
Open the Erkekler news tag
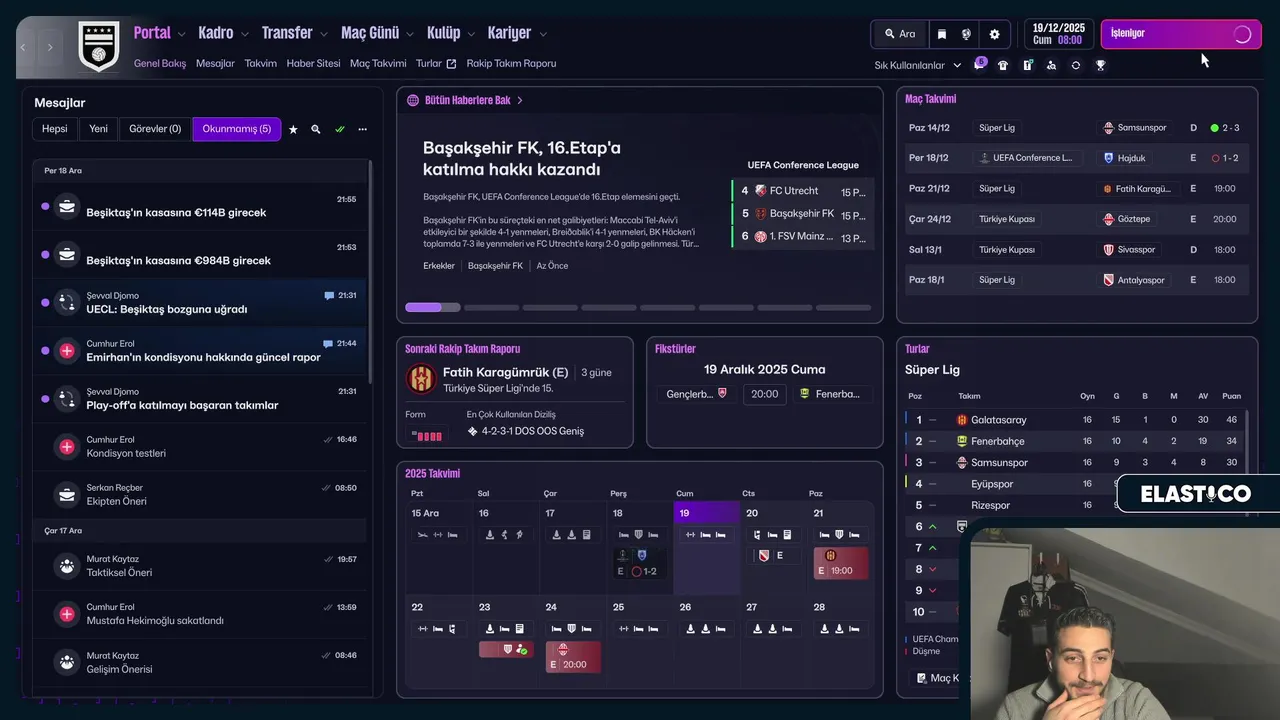(439, 266)
